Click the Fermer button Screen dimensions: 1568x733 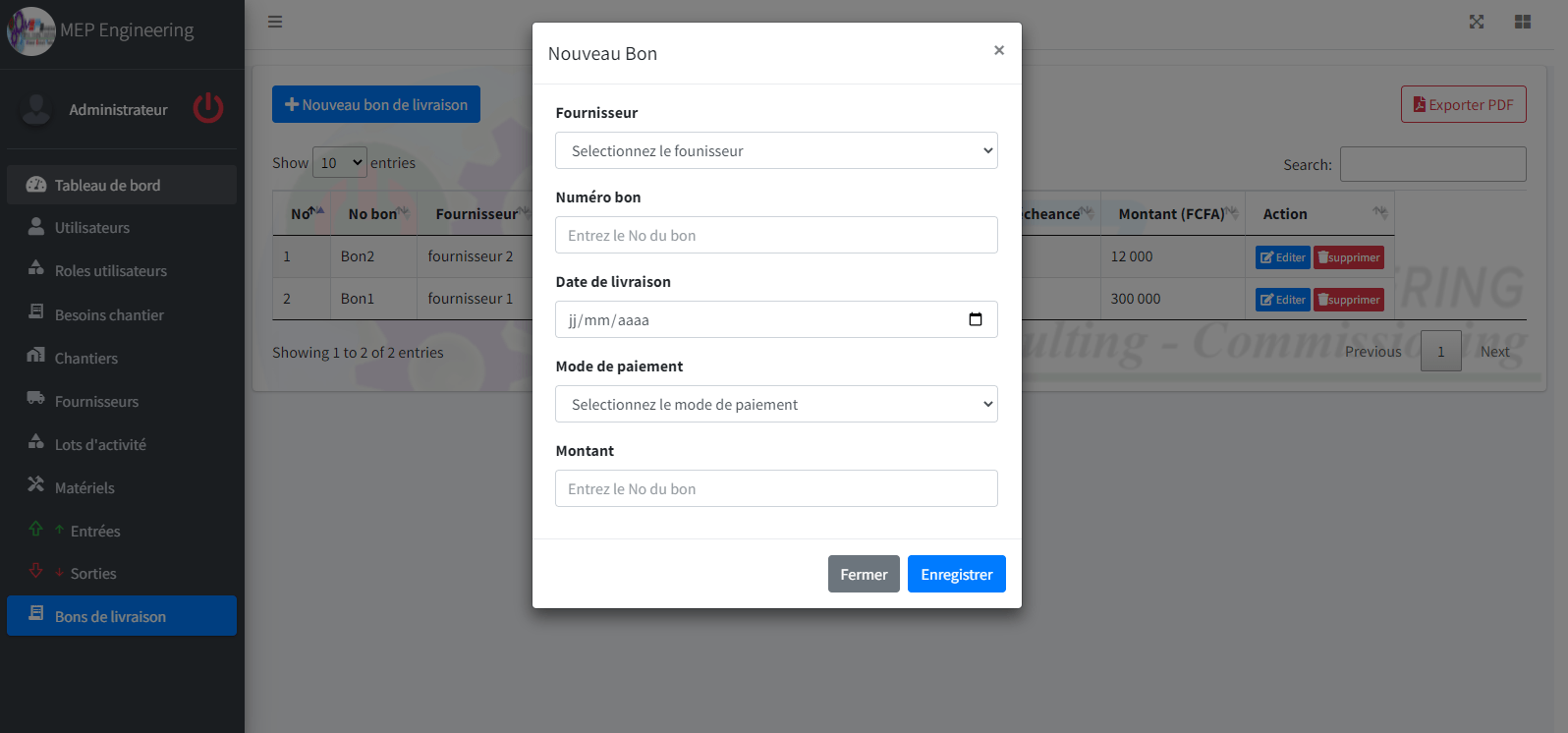(863, 574)
